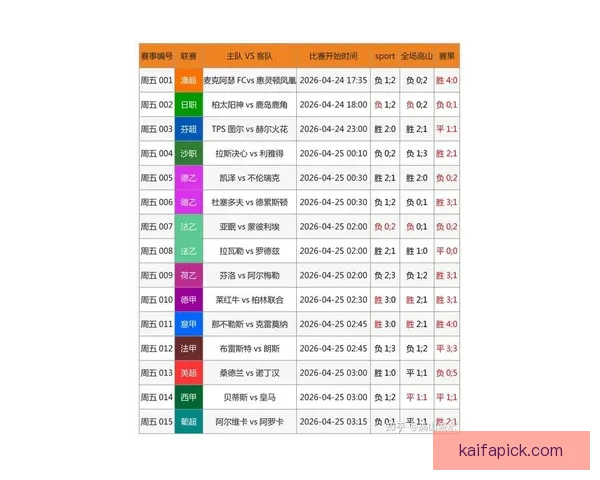The height and width of the screenshot is (480, 600).
Task: Select the 麦克阿瑟 FC vs 惠灵顿凤凰 match
Action: point(249,80)
